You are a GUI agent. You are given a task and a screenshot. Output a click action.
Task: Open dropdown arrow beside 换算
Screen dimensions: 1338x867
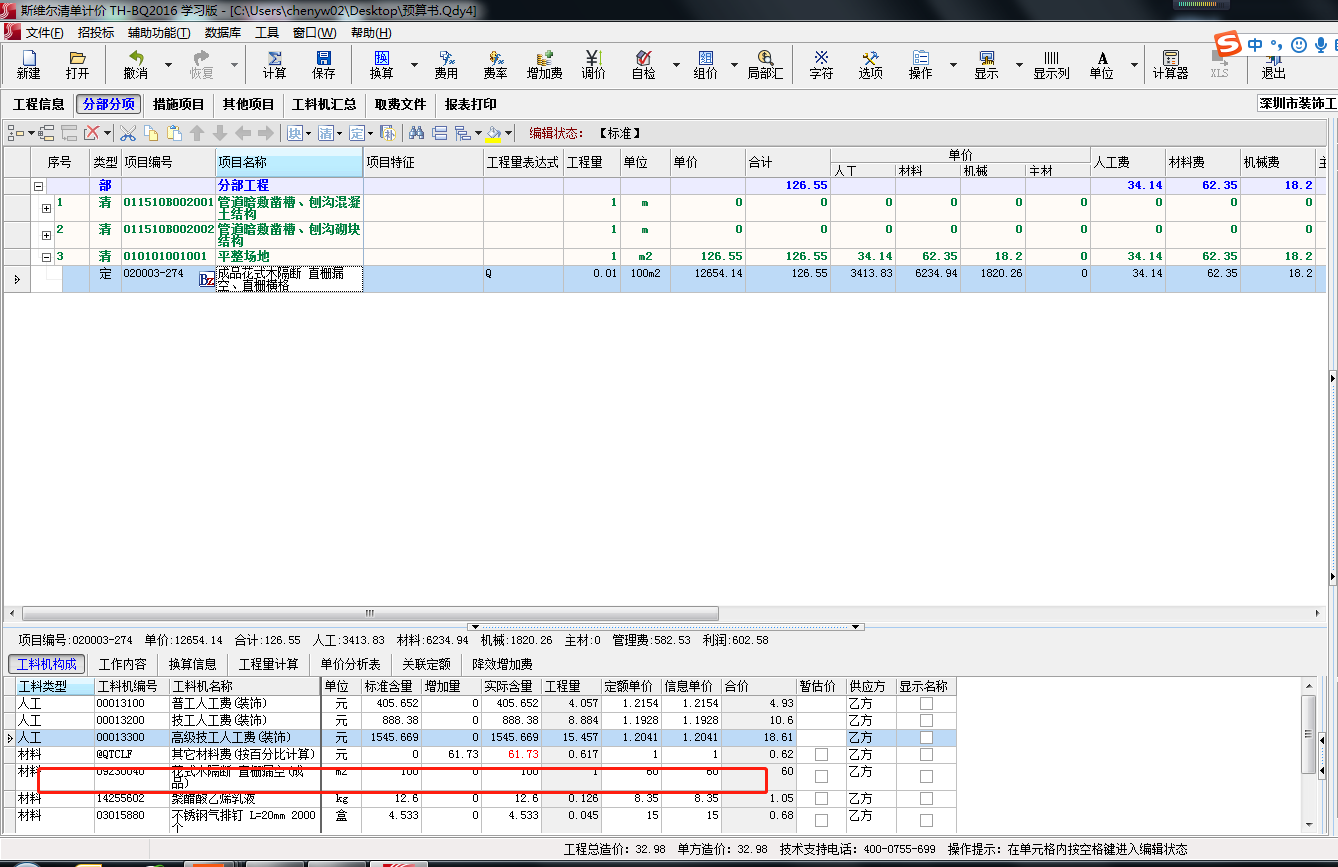click(x=413, y=65)
